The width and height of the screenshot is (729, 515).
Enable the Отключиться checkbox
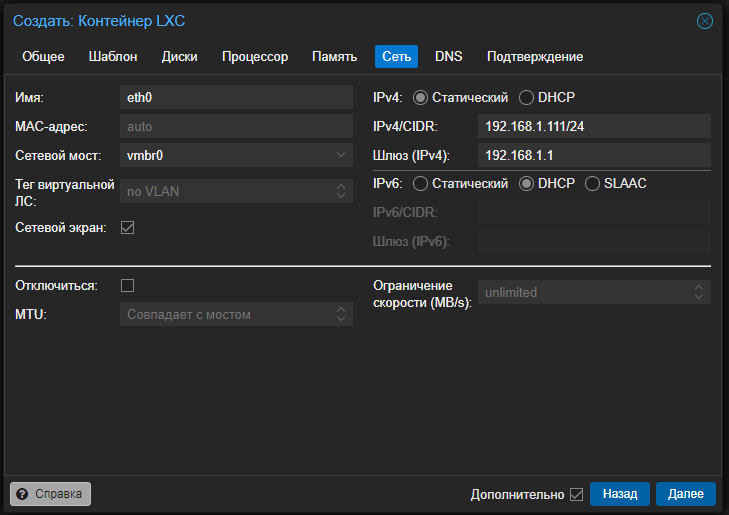[127, 285]
